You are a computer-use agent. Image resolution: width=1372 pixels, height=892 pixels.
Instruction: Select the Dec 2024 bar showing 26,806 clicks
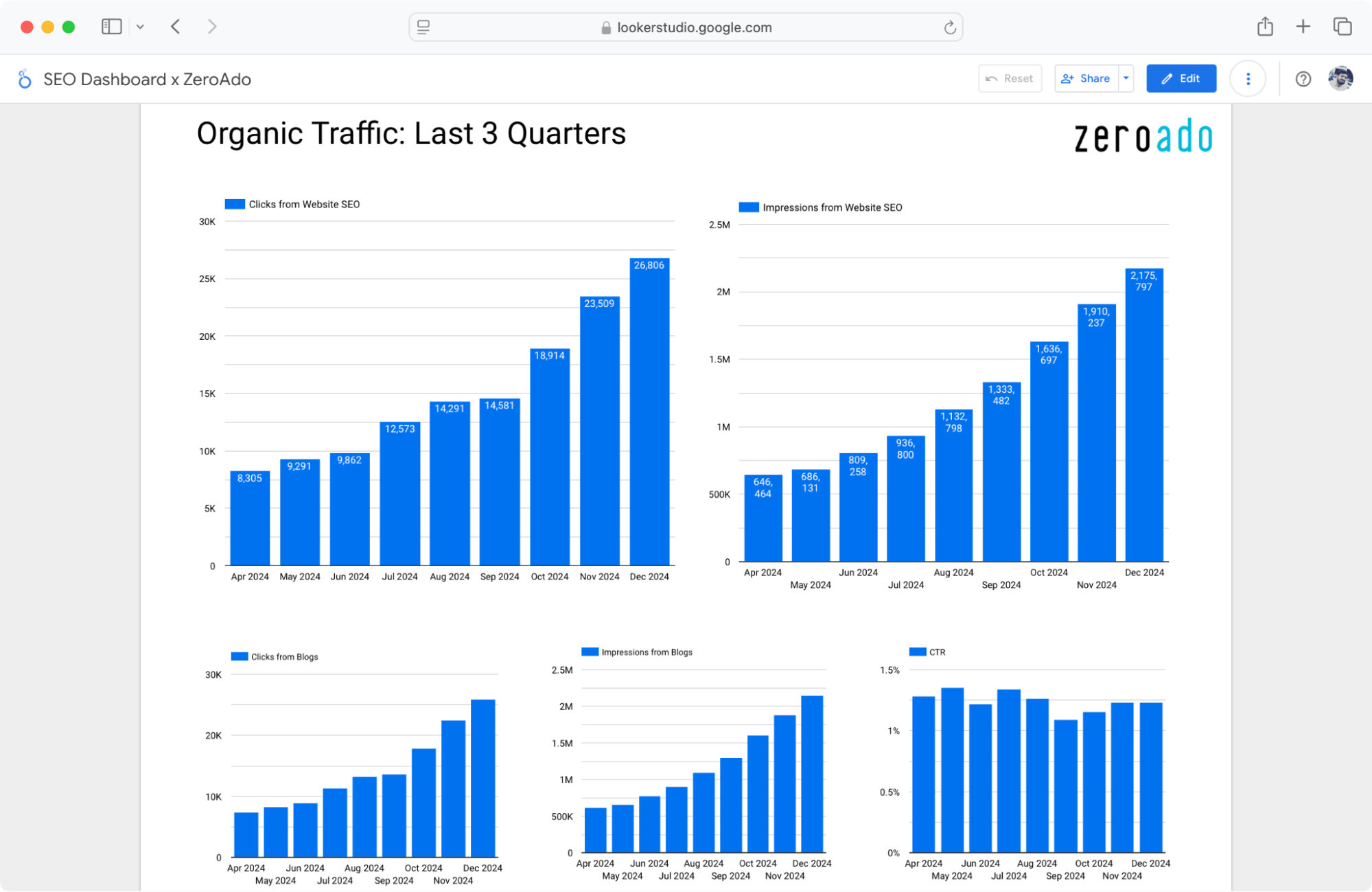click(x=649, y=412)
